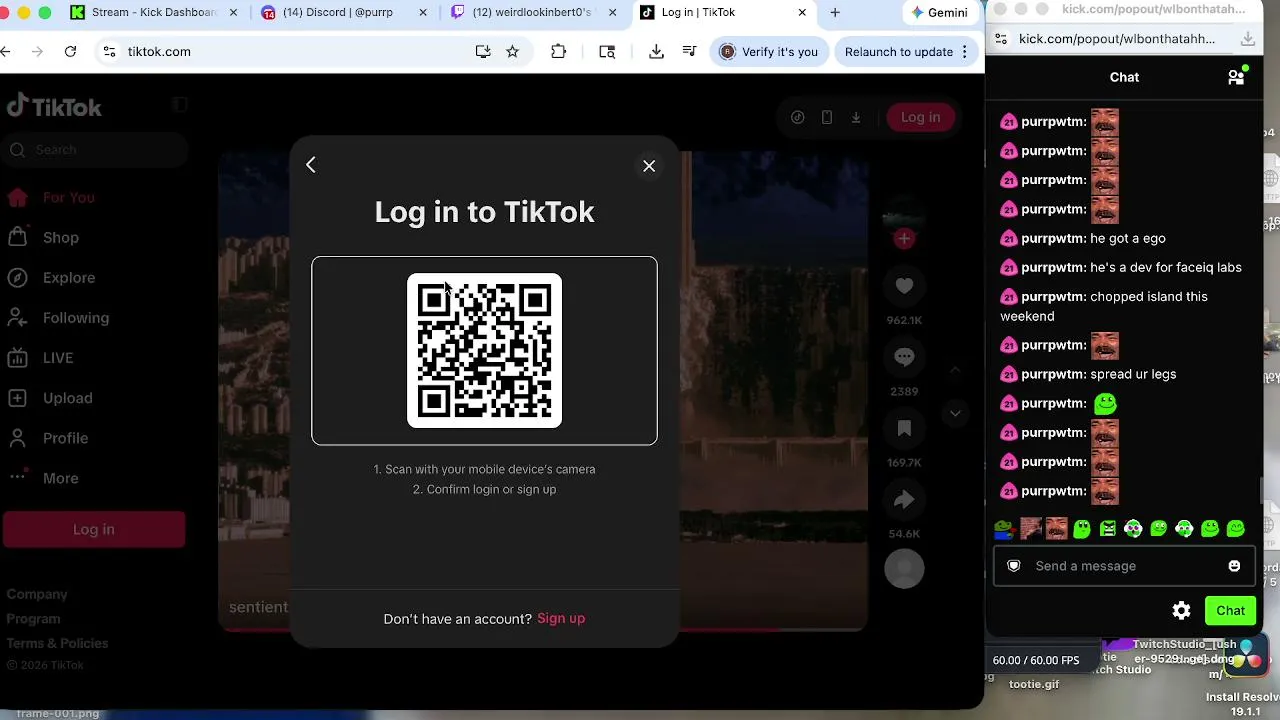The image size is (1280, 720).
Task: Open Kick chat settings gear
Action: coord(1181,610)
